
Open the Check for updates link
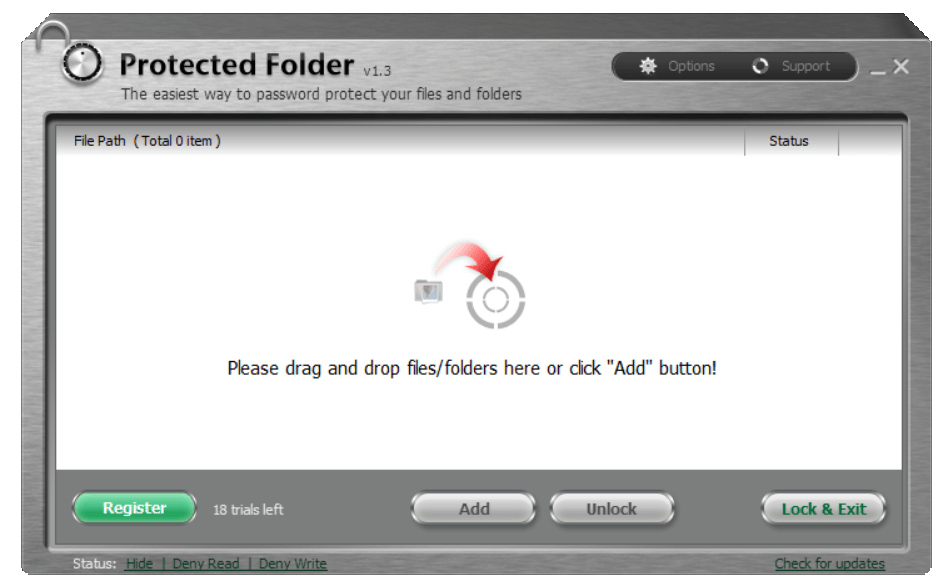pyautogui.click(x=830, y=564)
